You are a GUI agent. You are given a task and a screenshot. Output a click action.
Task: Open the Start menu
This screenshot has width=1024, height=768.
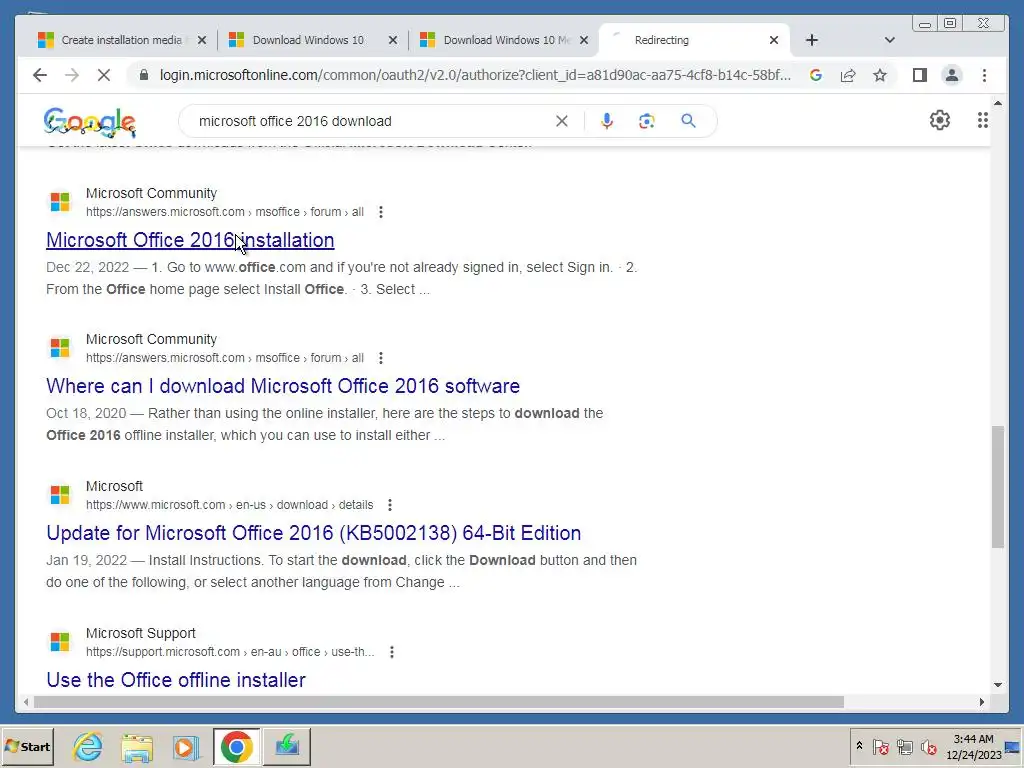pos(27,746)
